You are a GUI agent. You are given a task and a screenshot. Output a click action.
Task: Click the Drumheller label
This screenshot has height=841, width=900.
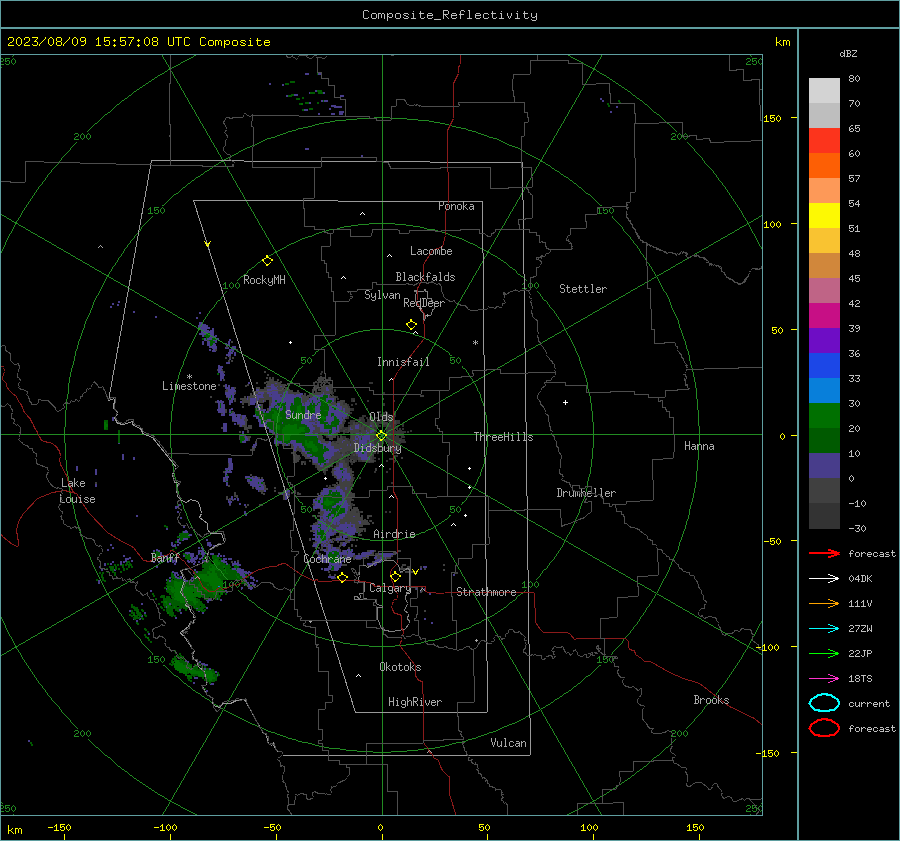pos(586,493)
